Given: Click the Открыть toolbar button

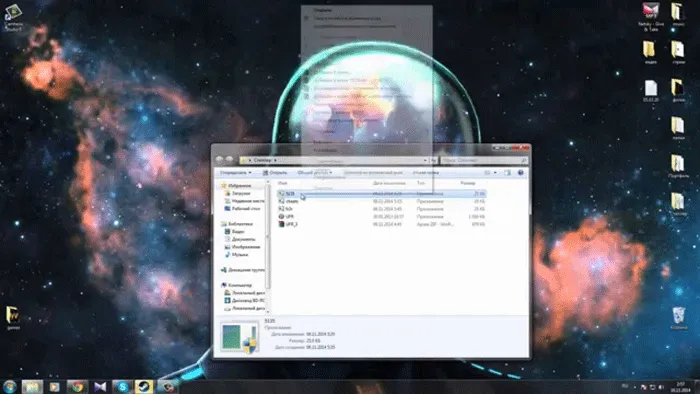Looking at the screenshot, I should (275, 173).
